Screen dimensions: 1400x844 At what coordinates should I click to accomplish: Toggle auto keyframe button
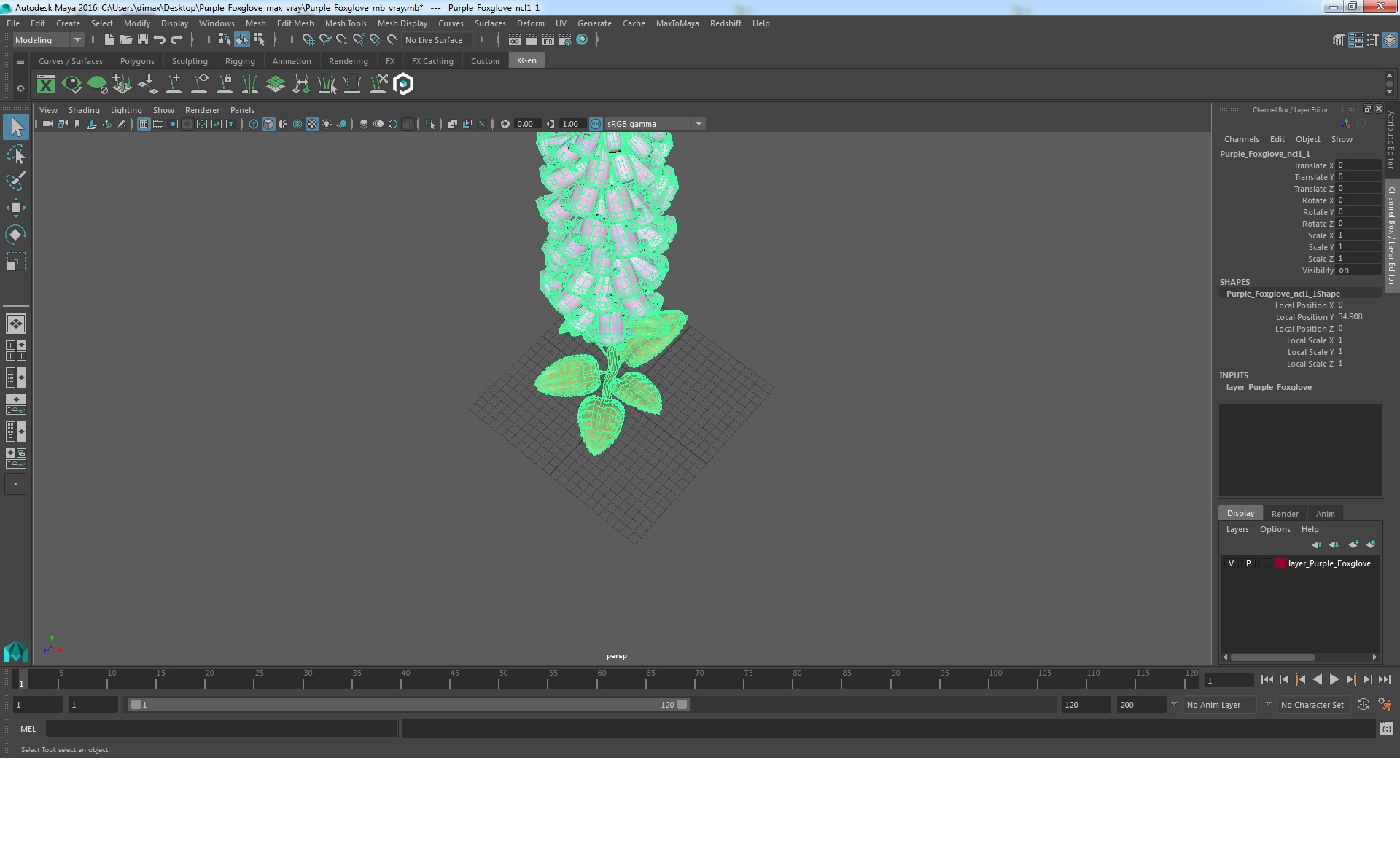tap(1364, 705)
